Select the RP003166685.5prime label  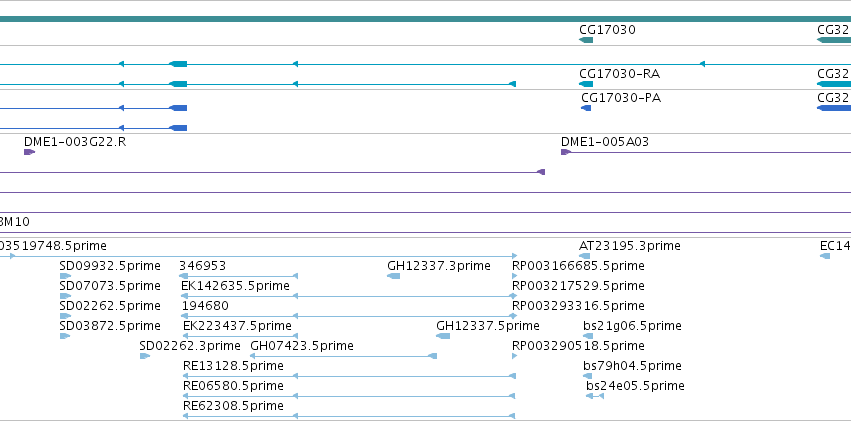[x=579, y=265]
